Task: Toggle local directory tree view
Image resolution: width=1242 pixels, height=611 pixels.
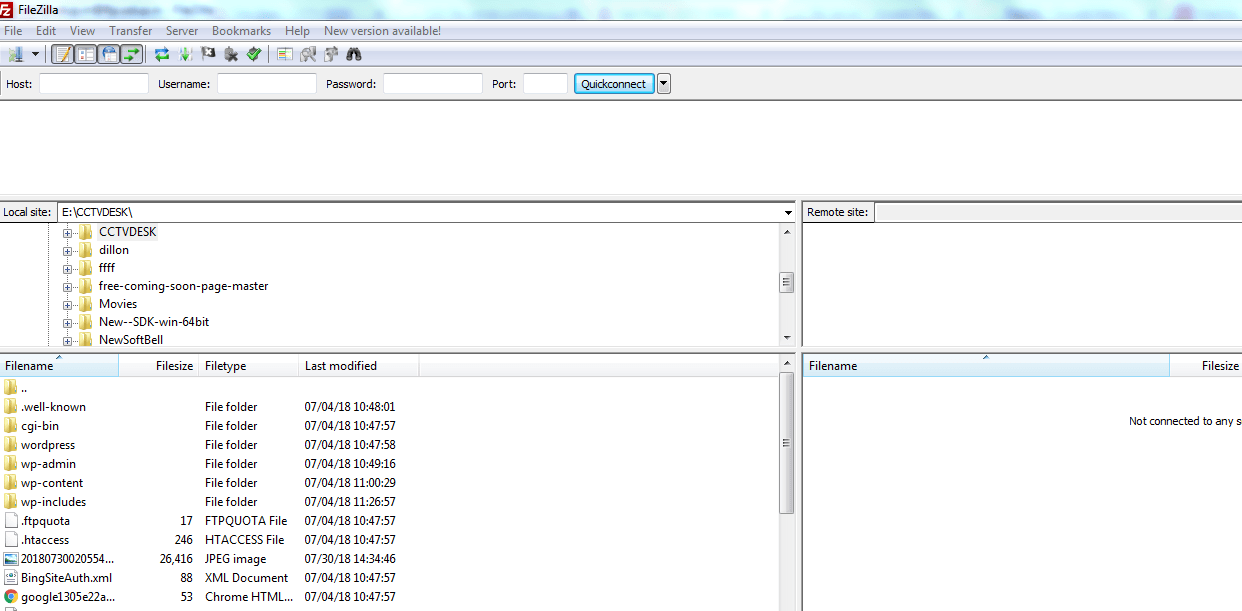Action: (86, 54)
